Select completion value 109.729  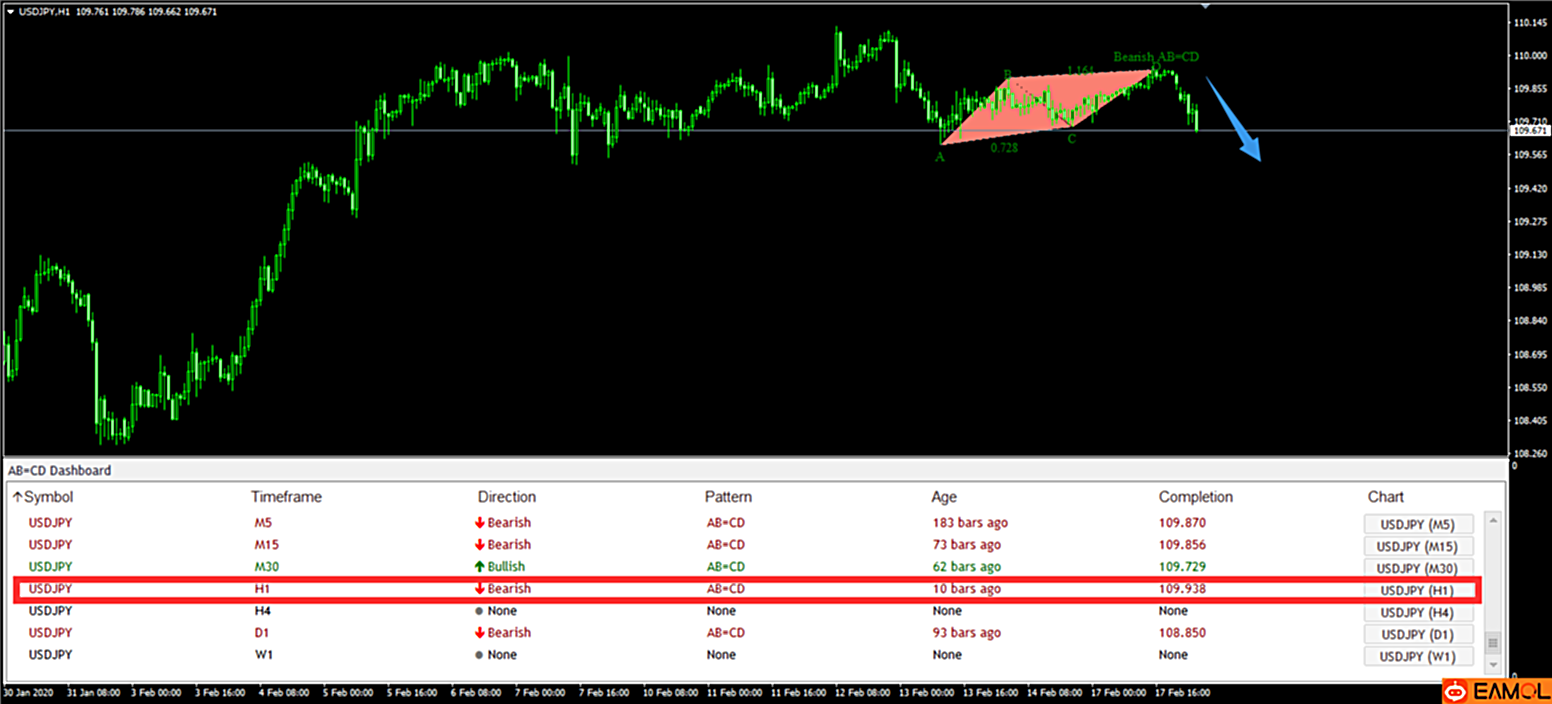1182,567
